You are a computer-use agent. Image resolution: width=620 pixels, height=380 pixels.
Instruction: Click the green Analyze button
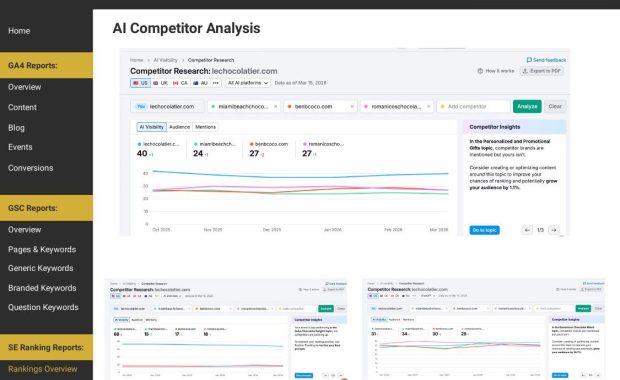tap(527, 106)
